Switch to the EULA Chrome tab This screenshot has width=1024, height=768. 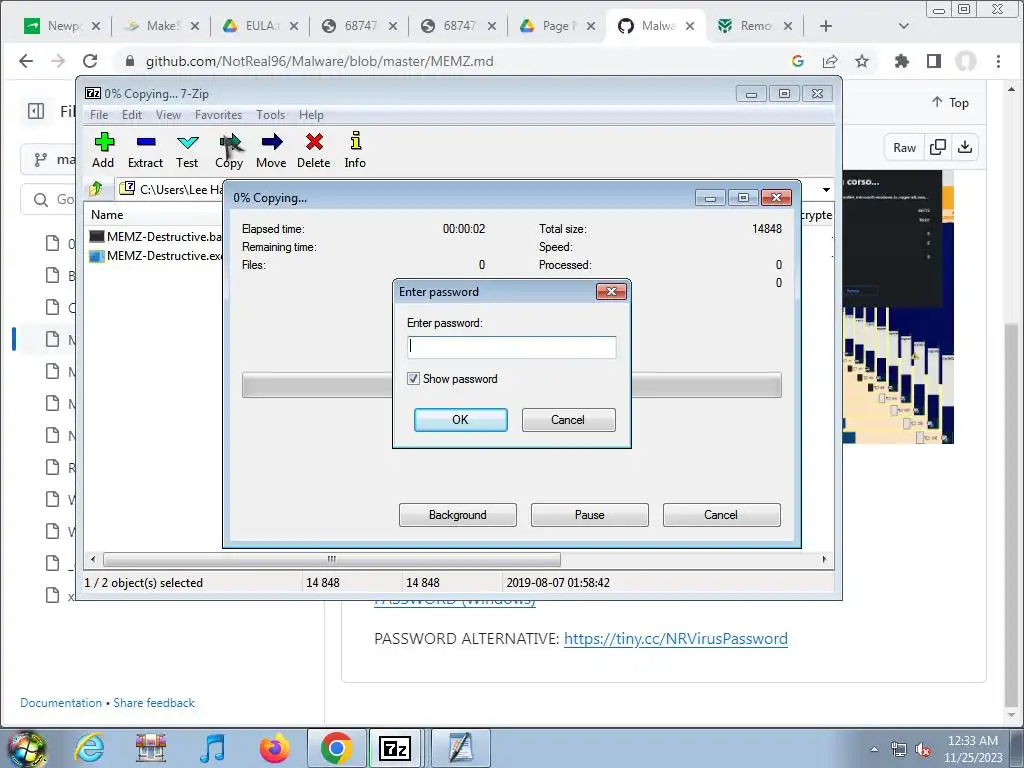tap(261, 26)
